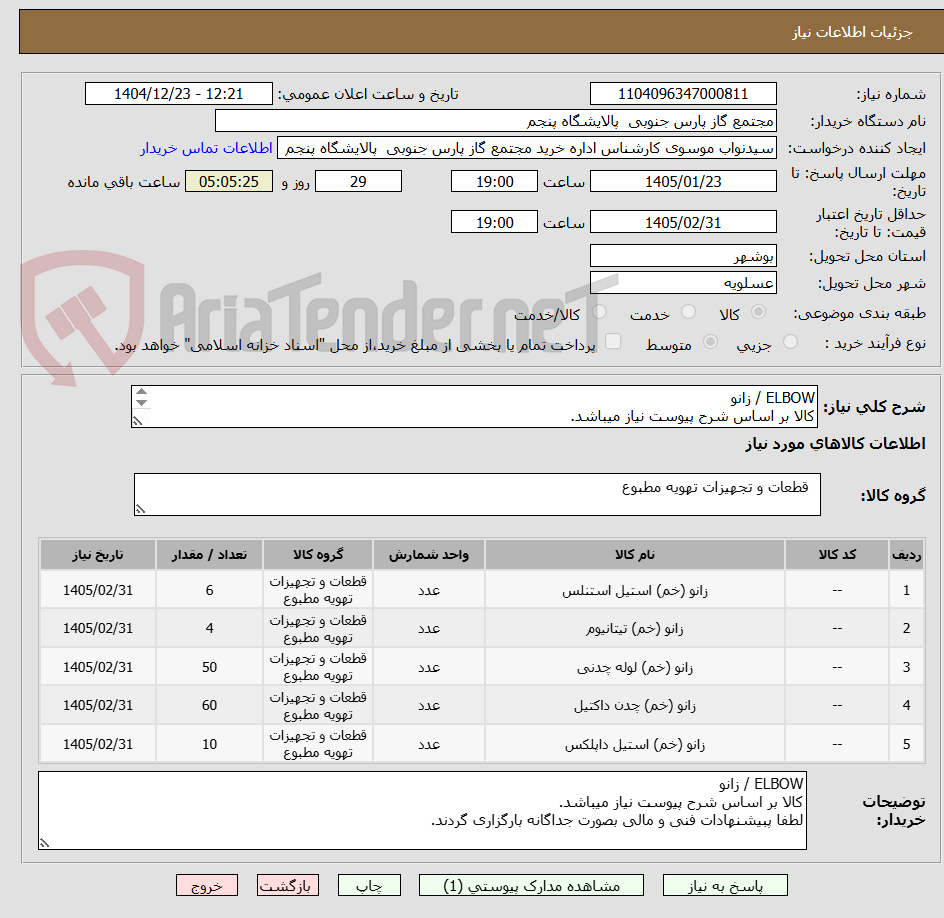Click the 'نام کالا' column header
The width and height of the screenshot is (944, 918).
[x=635, y=554]
